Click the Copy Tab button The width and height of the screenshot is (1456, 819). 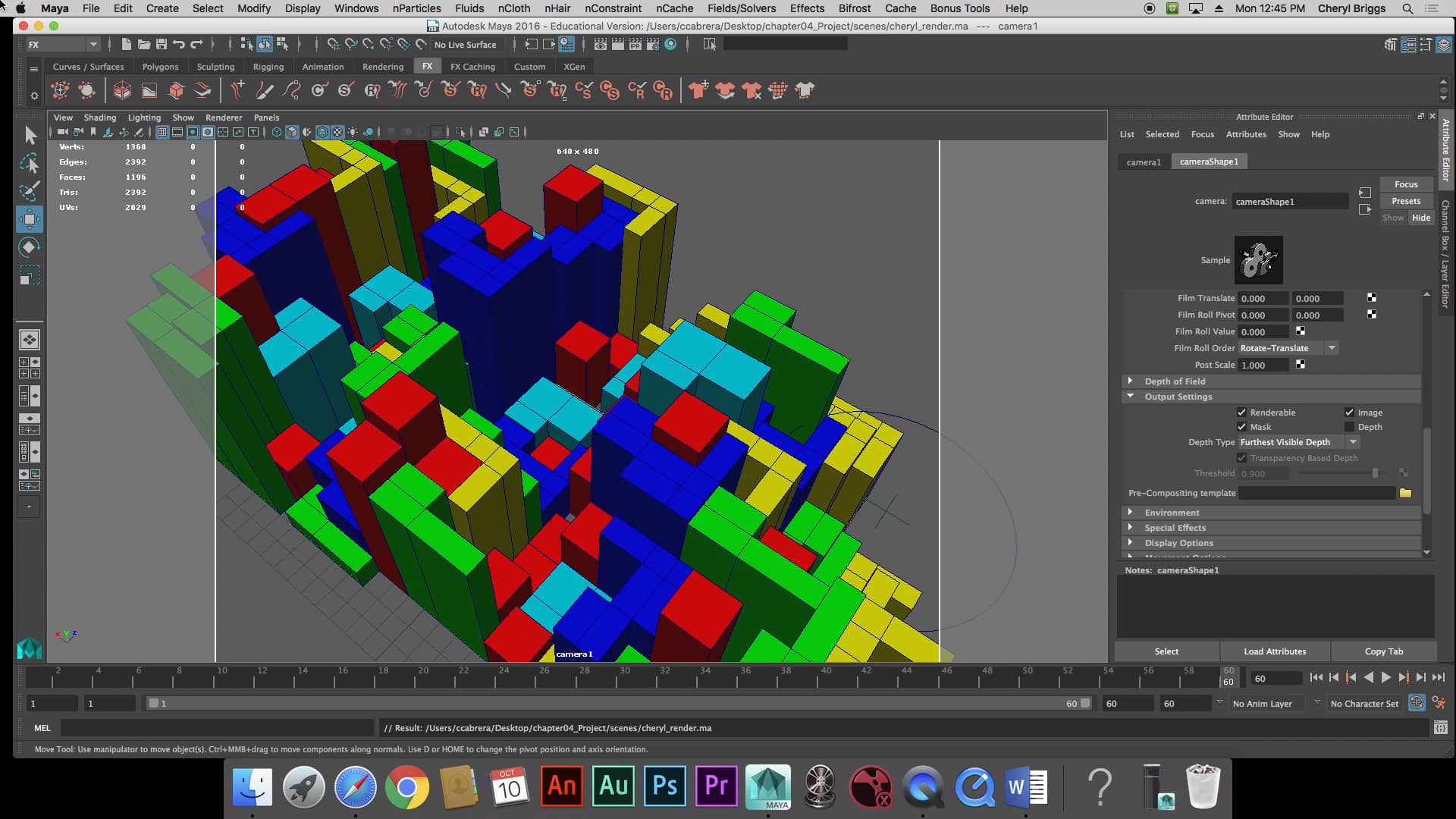1384,651
